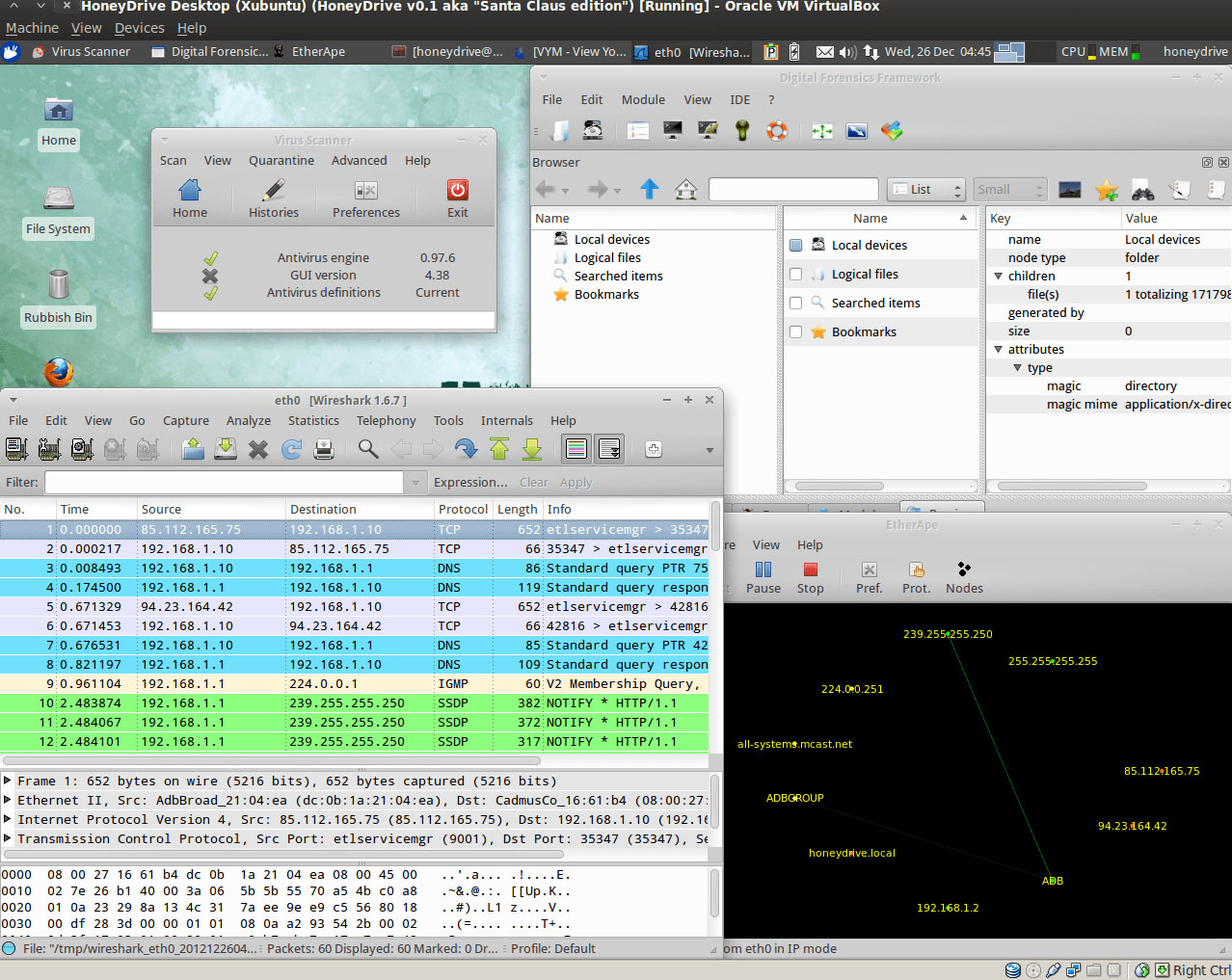Toggle packet list colorization in Wireshark

[x=576, y=448]
